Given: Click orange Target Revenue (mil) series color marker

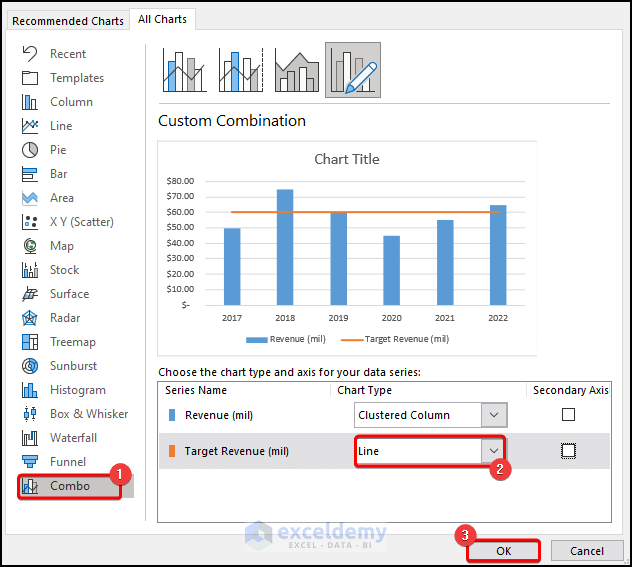Looking at the screenshot, I should (172, 451).
